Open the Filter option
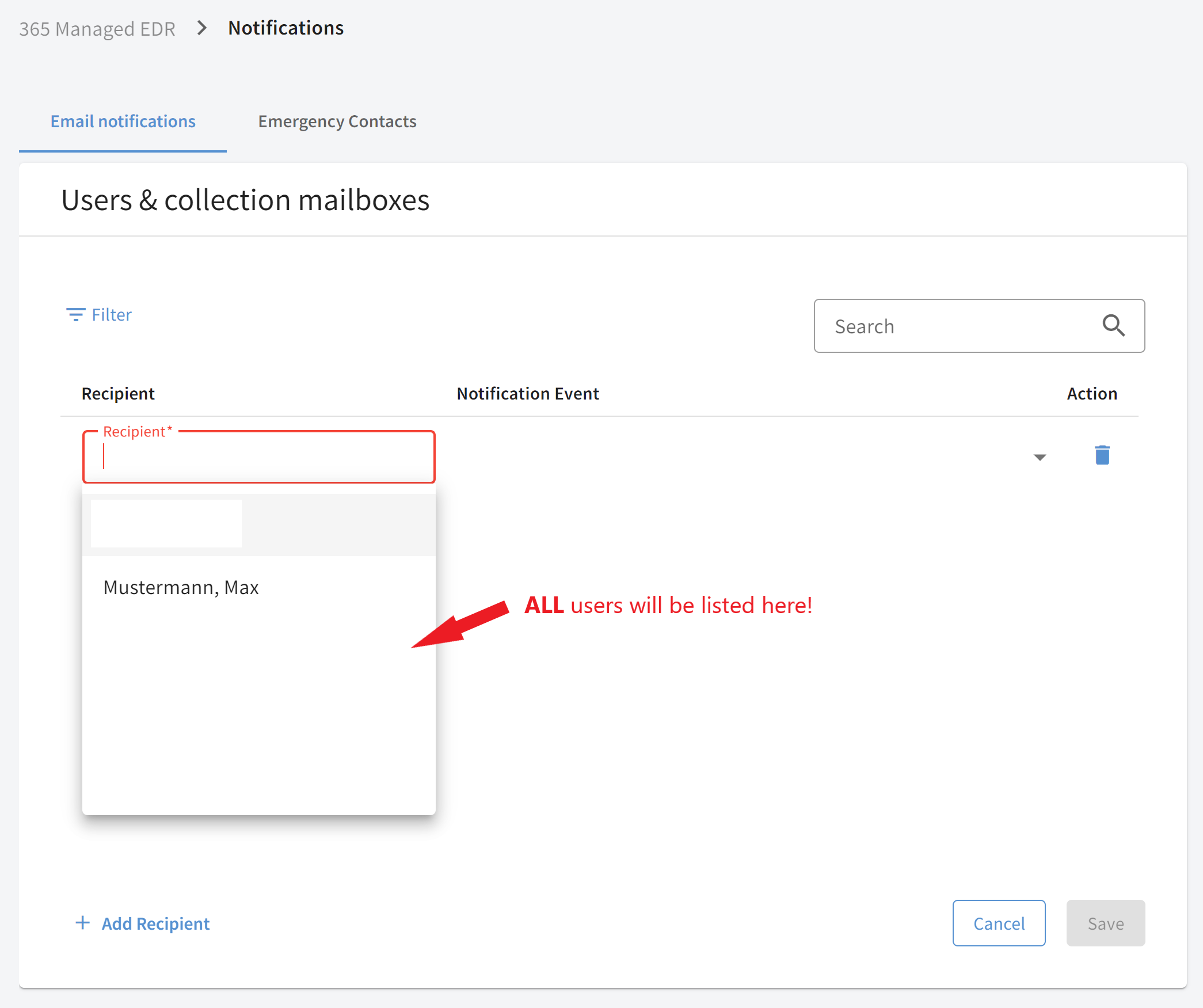 pyautogui.click(x=99, y=315)
